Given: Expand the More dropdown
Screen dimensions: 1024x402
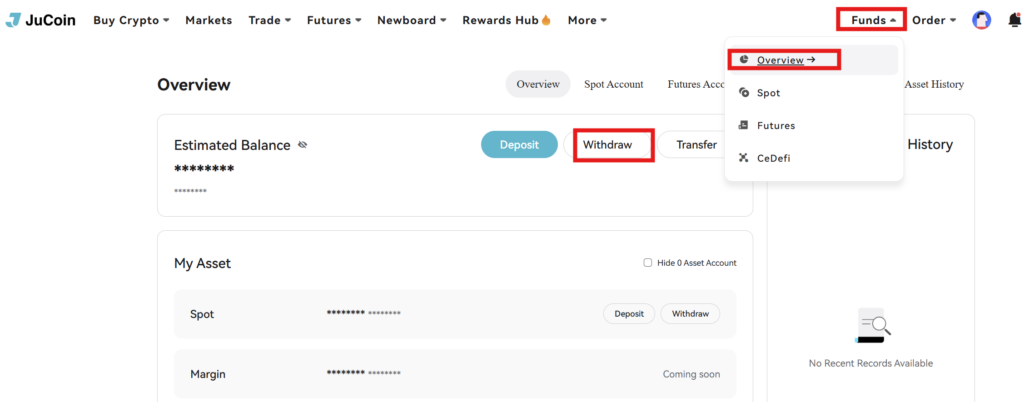Looking at the screenshot, I should point(587,20).
